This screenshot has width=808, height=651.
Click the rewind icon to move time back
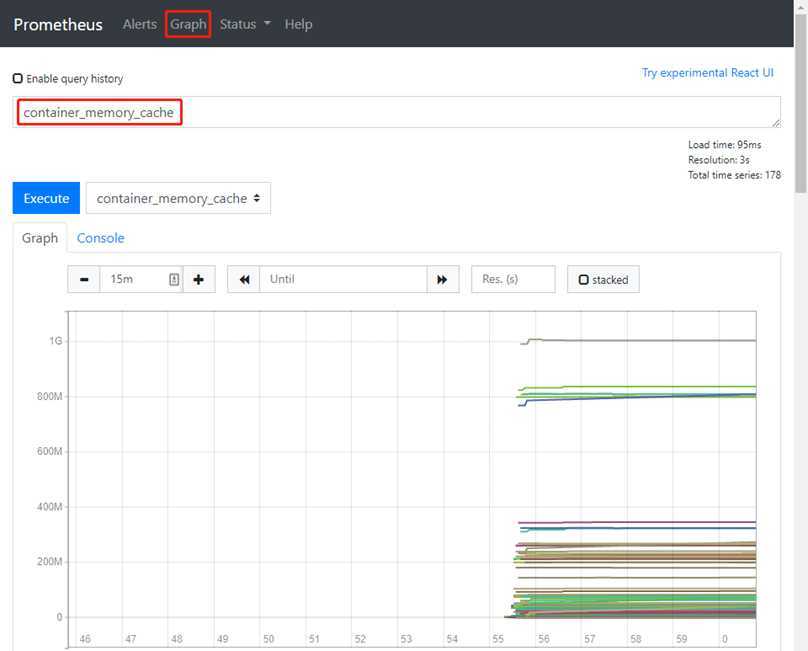[243, 280]
